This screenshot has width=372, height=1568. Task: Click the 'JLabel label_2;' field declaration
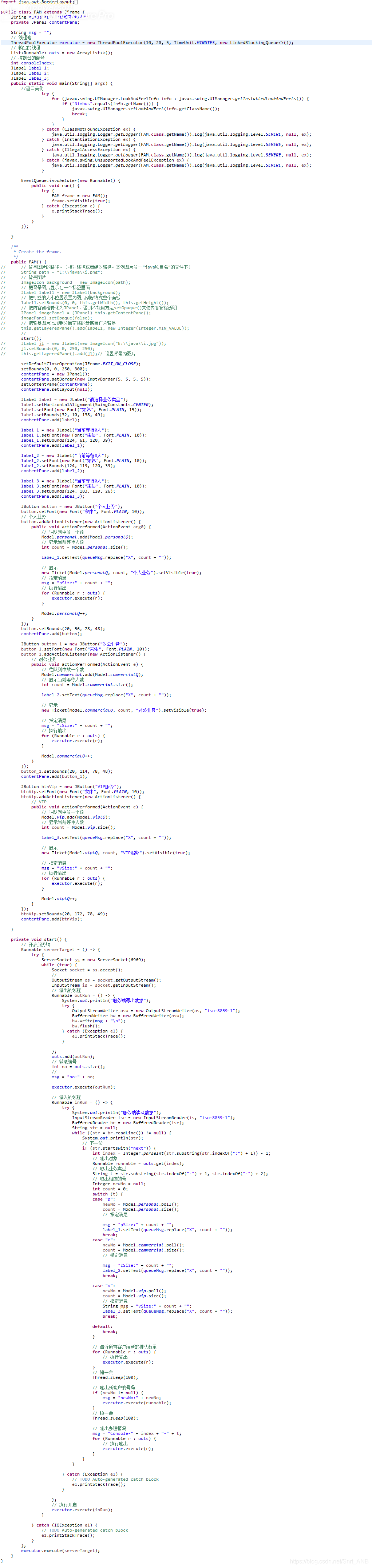point(30,73)
